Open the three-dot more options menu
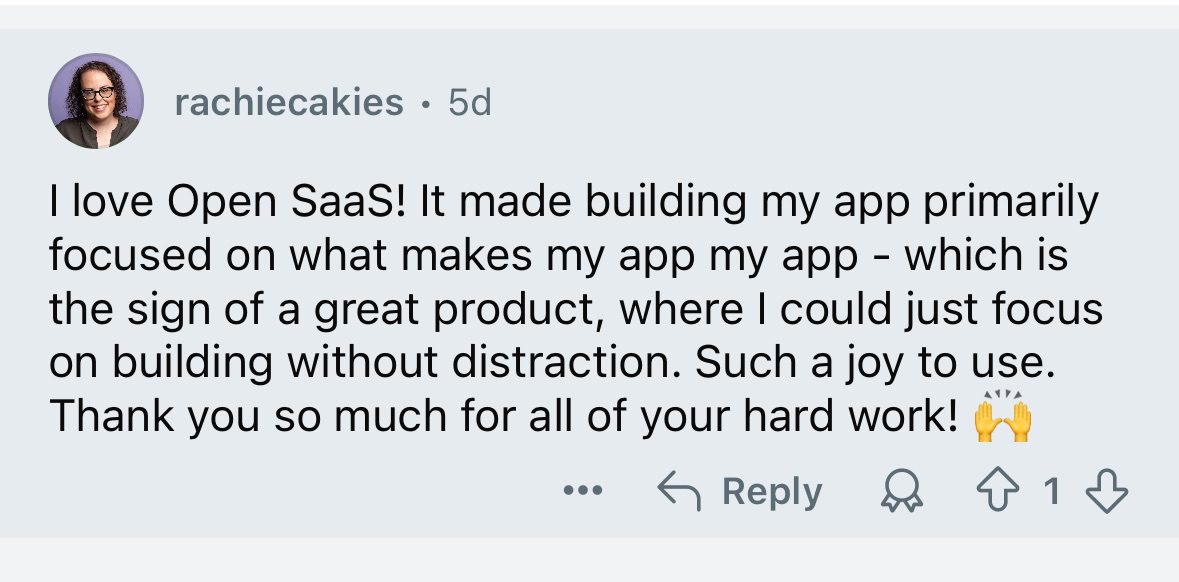Viewport: 1179px width, 582px height. (x=583, y=491)
